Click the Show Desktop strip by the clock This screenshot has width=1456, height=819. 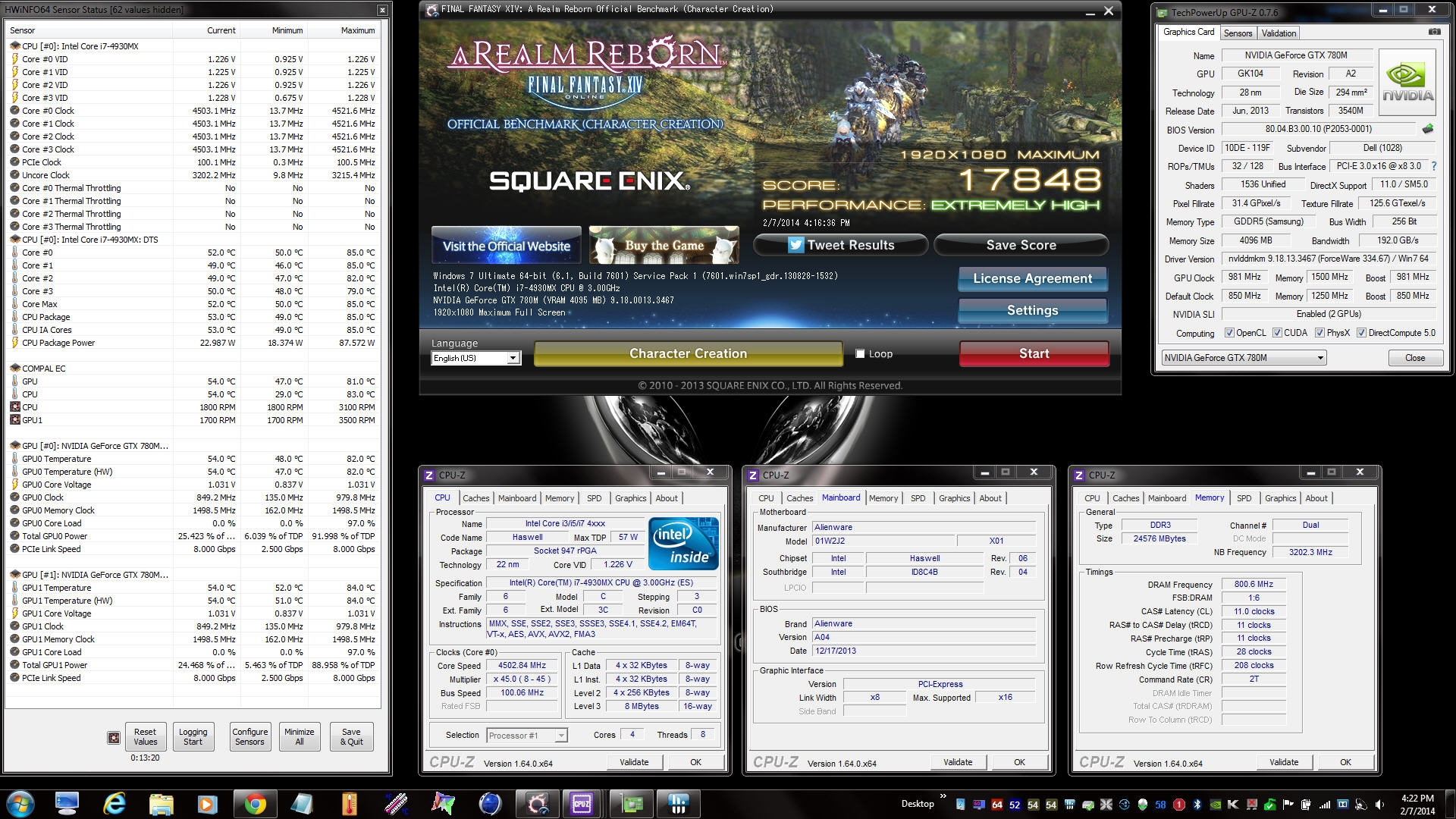pos(1450,804)
